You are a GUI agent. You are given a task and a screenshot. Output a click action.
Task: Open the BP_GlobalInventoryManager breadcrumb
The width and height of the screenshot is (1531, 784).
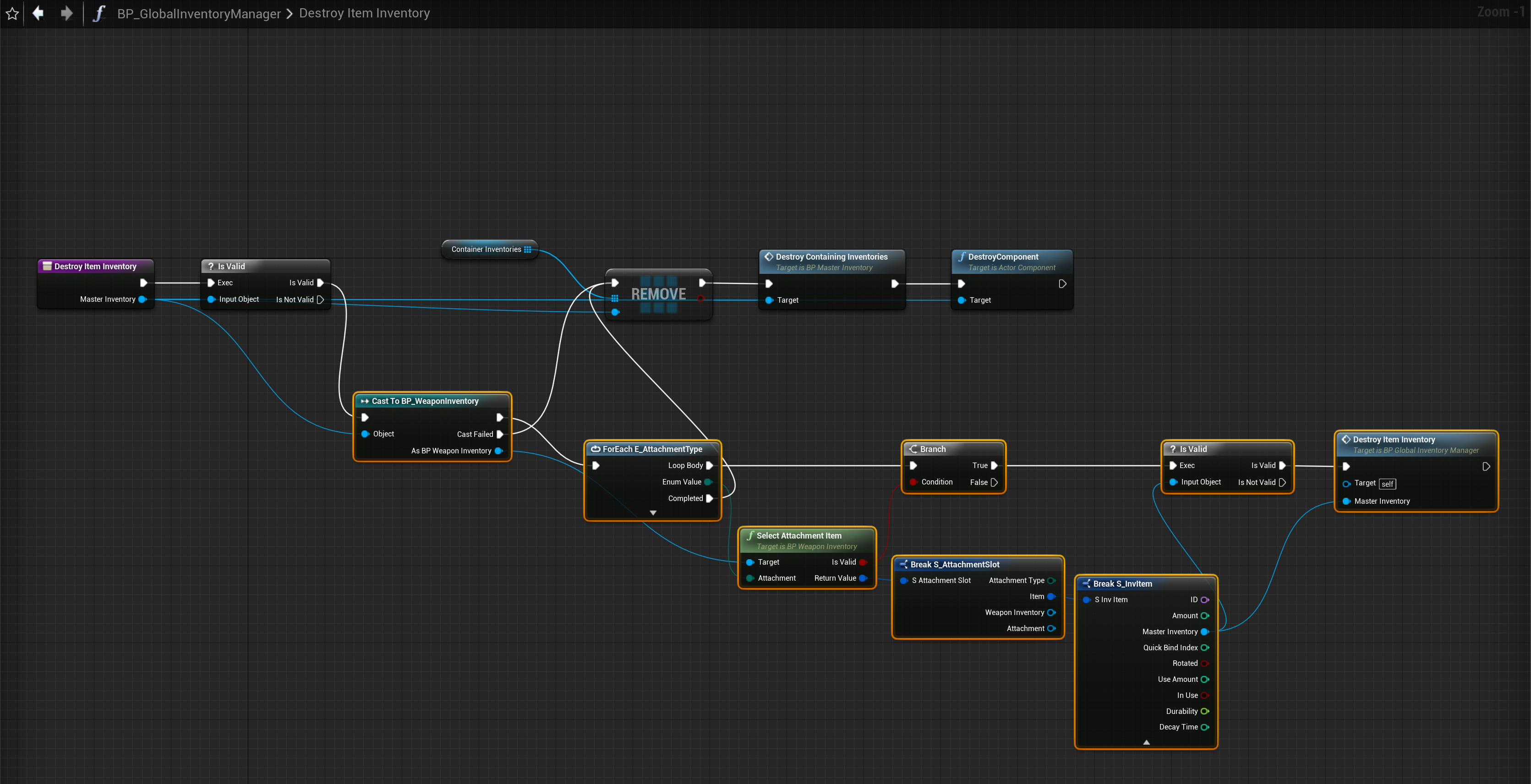pos(198,13)
